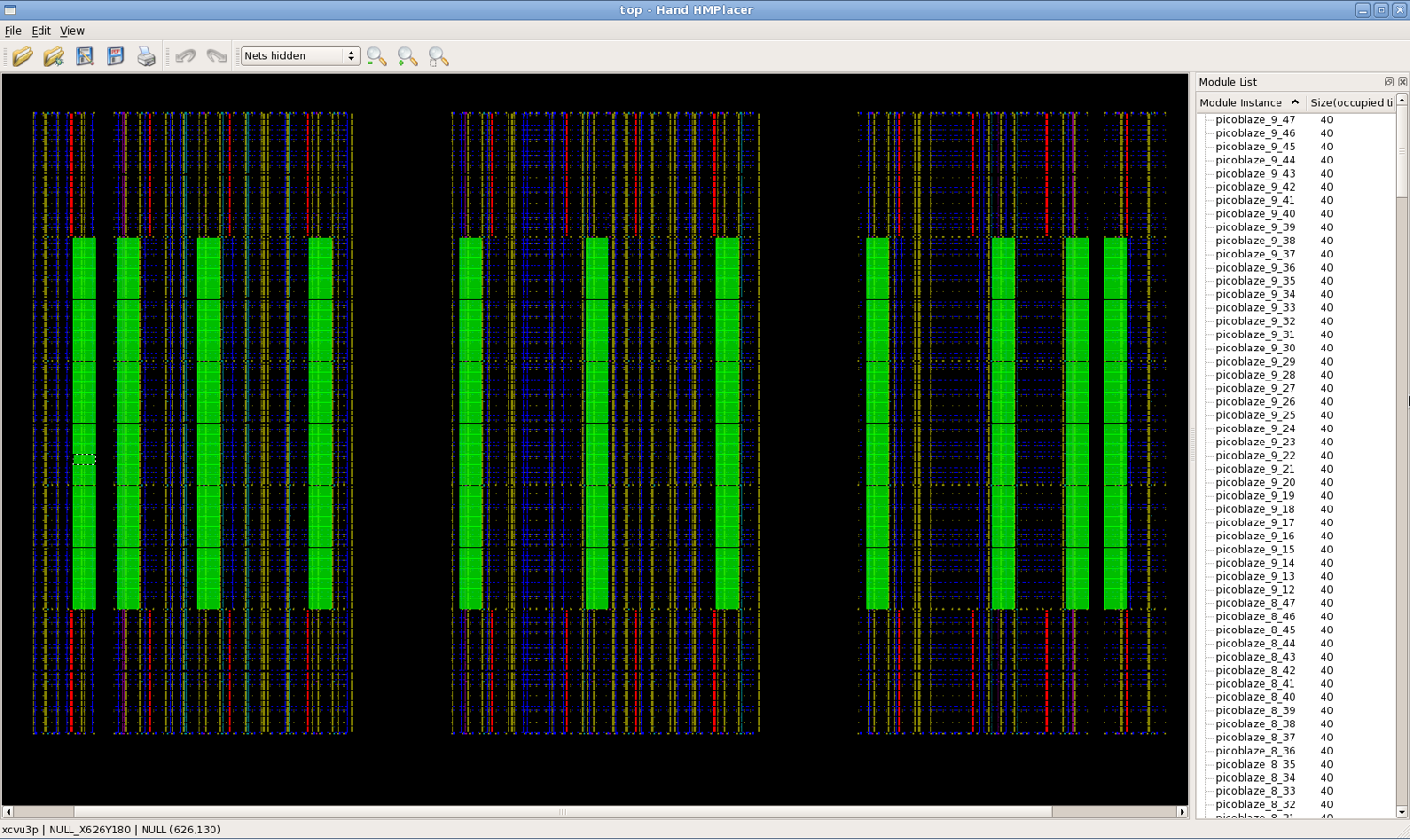Screen dimensions: 1410x840
Task: Click the module list vertical scrollbar thumb
Action: click(1402, 151)
